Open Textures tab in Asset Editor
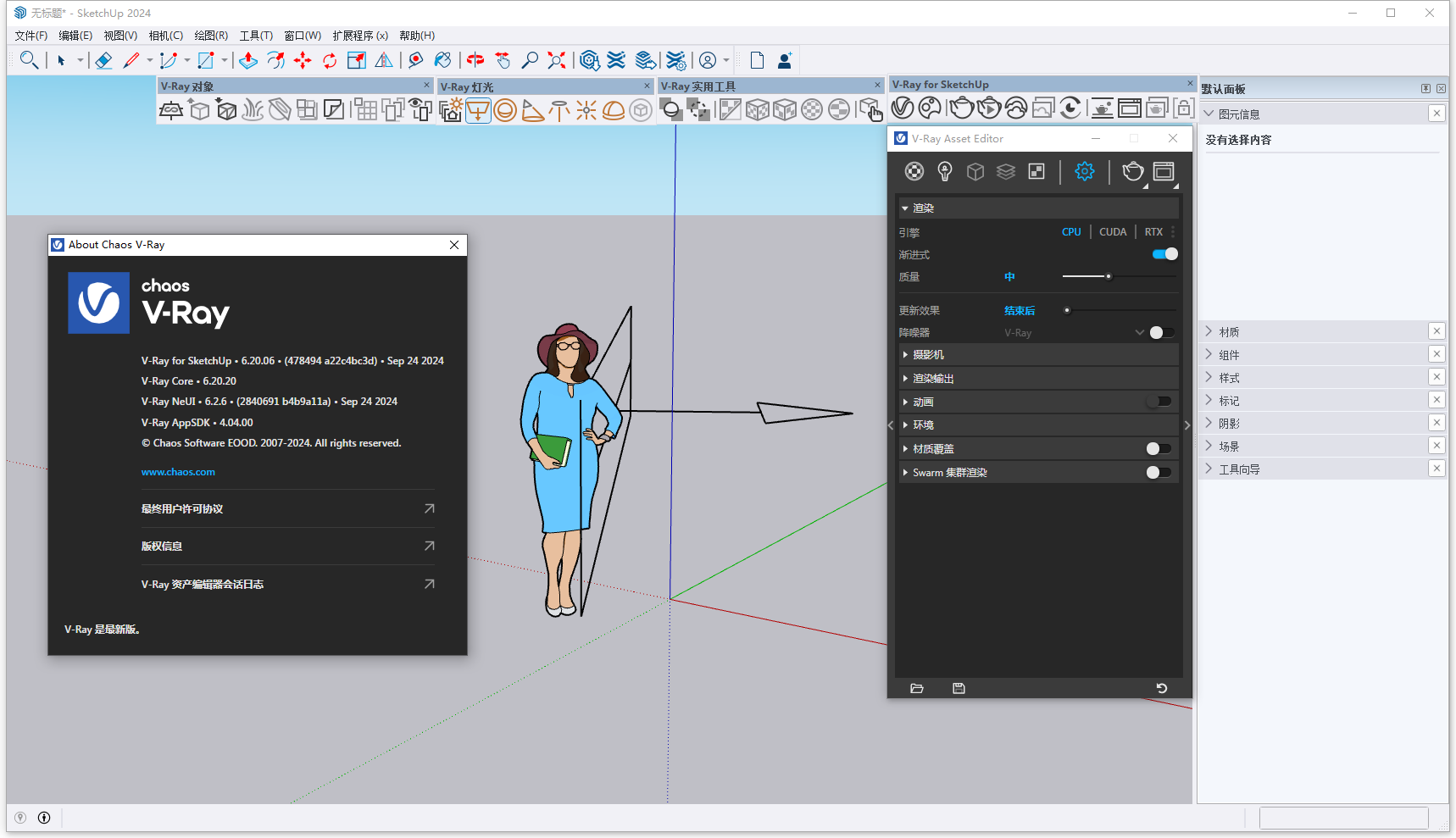 [x=1036, y=171]
